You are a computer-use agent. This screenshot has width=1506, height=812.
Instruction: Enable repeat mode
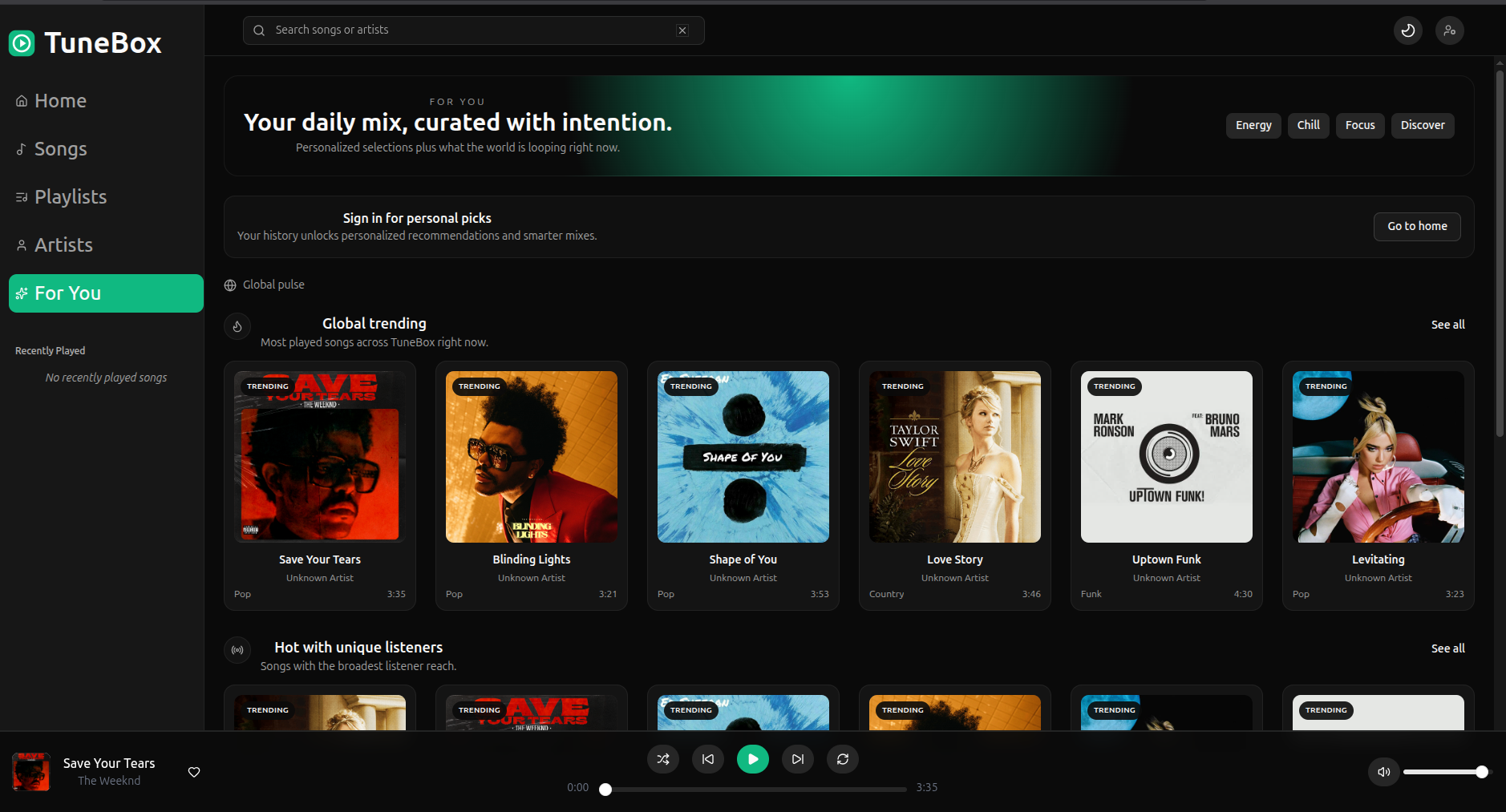[x=842, y=758]
